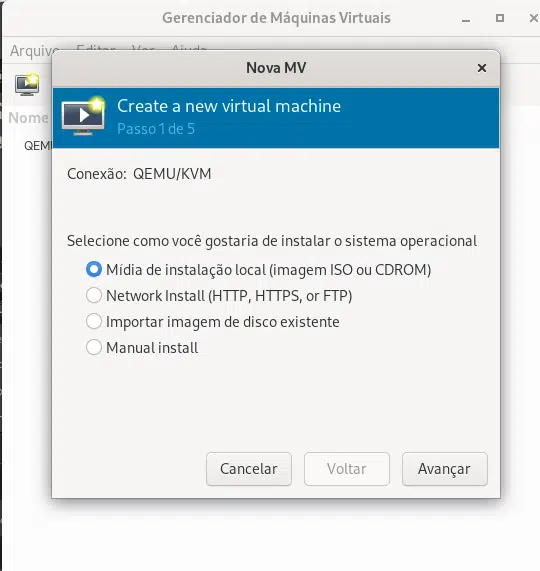Click the new virtual machine toolbar icon
The height and width of the screenshot is (571, 540).
pos(27,84)
